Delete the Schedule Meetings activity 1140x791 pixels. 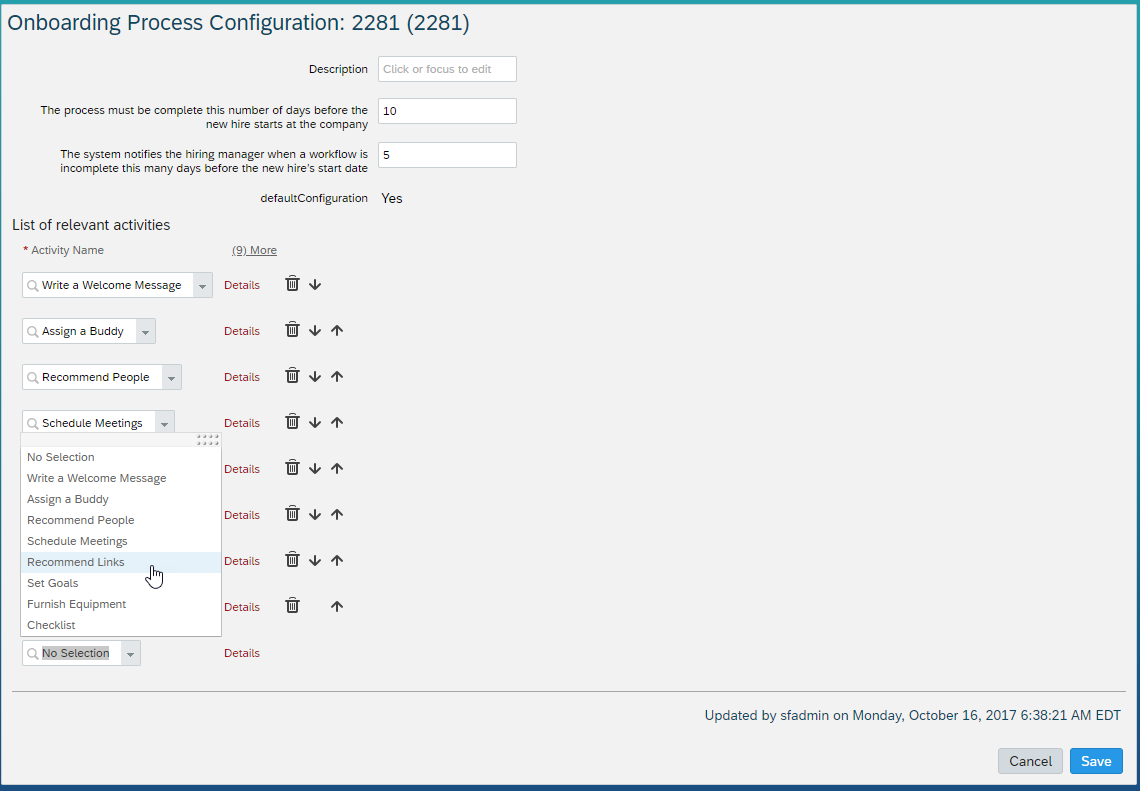[292, 422]
